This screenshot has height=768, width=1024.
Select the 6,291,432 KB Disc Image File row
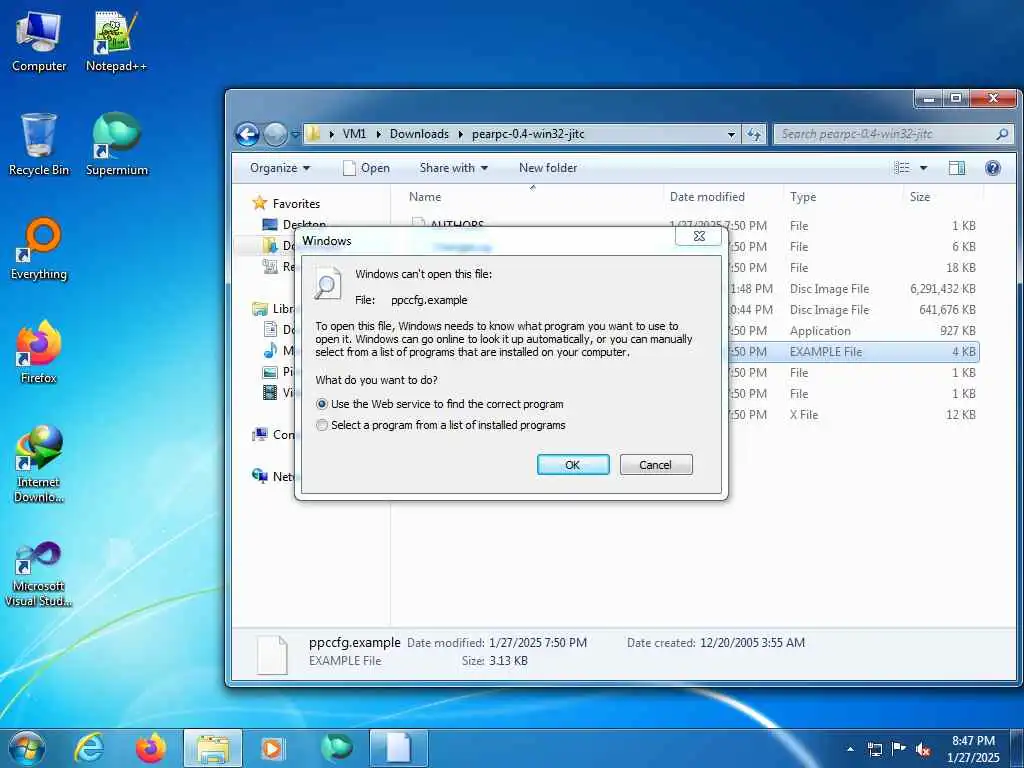coord(854,289)
